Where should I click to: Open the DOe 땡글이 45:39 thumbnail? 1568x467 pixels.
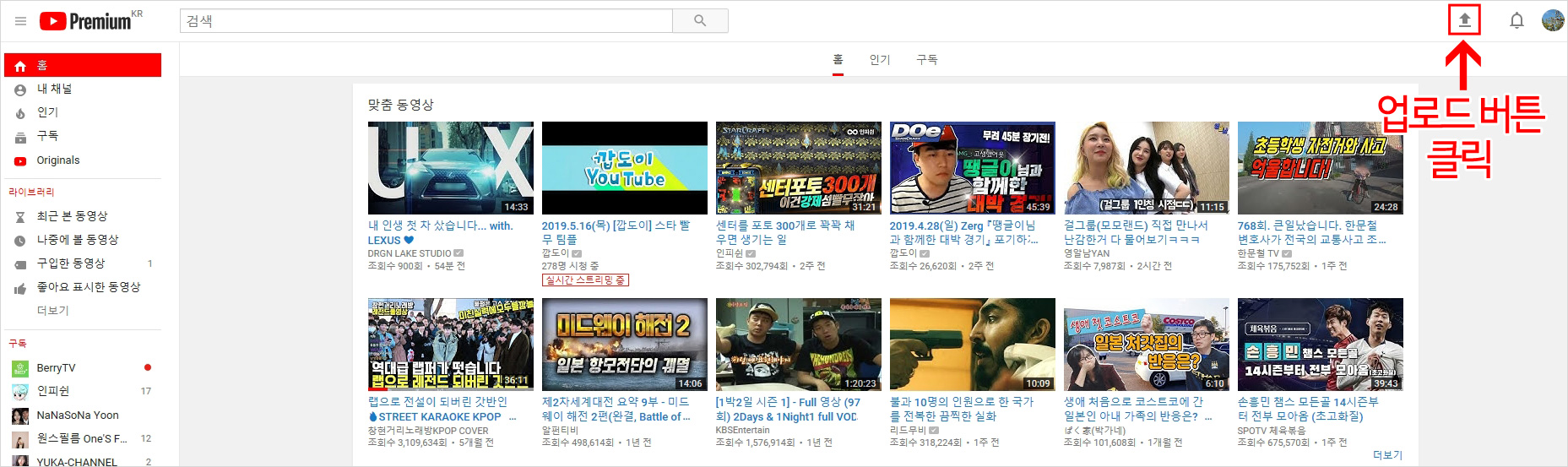972,167
